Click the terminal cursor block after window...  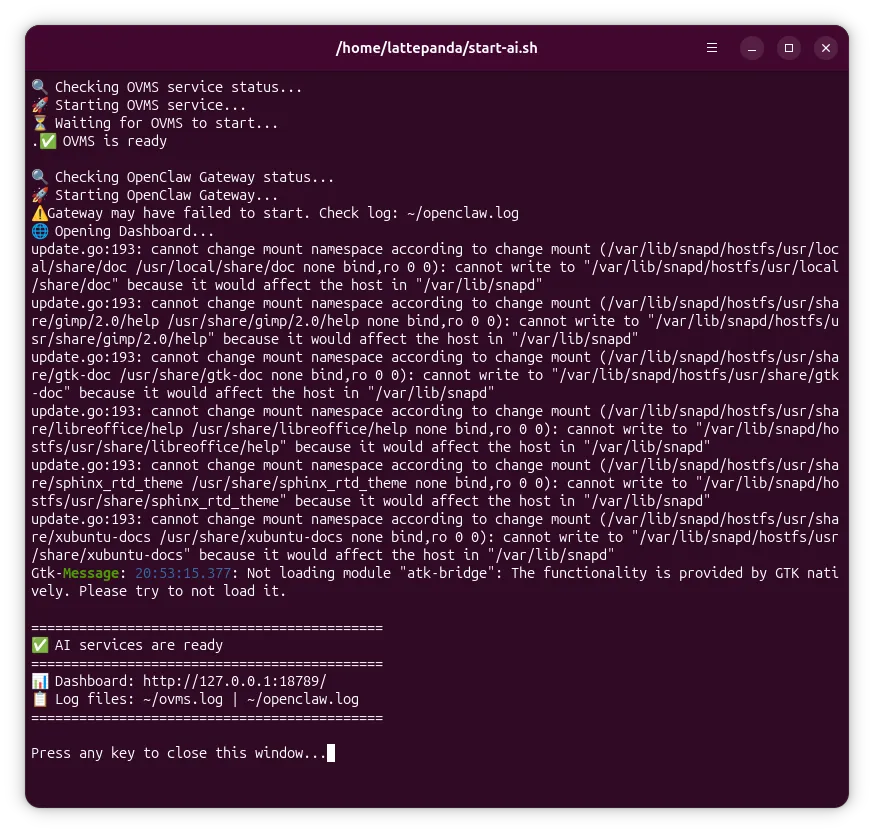pyautogui.click(x=331, y=753)
